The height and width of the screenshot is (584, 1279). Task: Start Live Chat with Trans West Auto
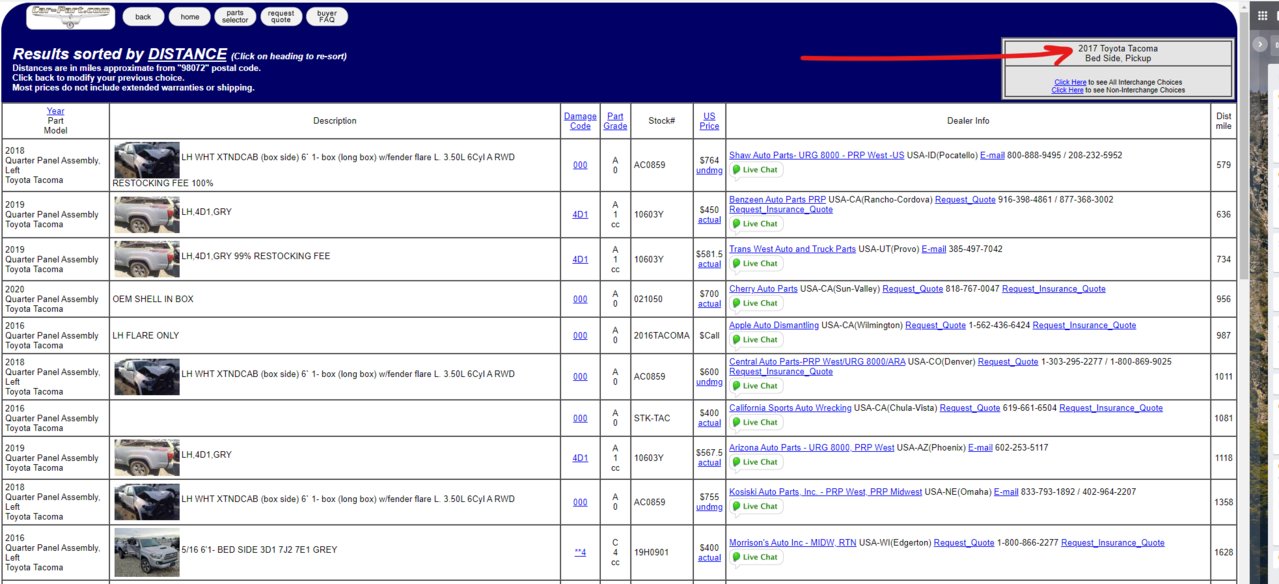coord(756,264)
